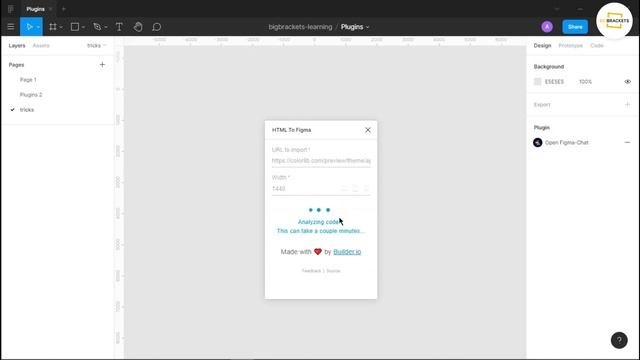This screenshot has width=640, height=360.
Task: Click the Figma-Chat plugin icon
Action: (x=538, y=142)
